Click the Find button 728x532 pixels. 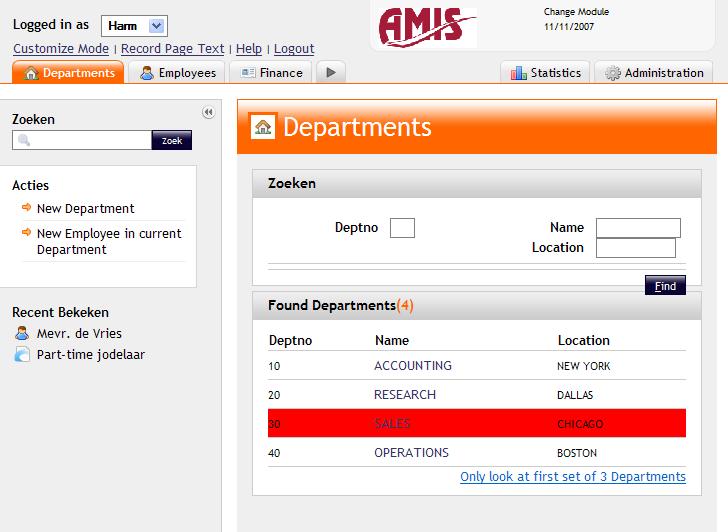click(x=665, y=285)
